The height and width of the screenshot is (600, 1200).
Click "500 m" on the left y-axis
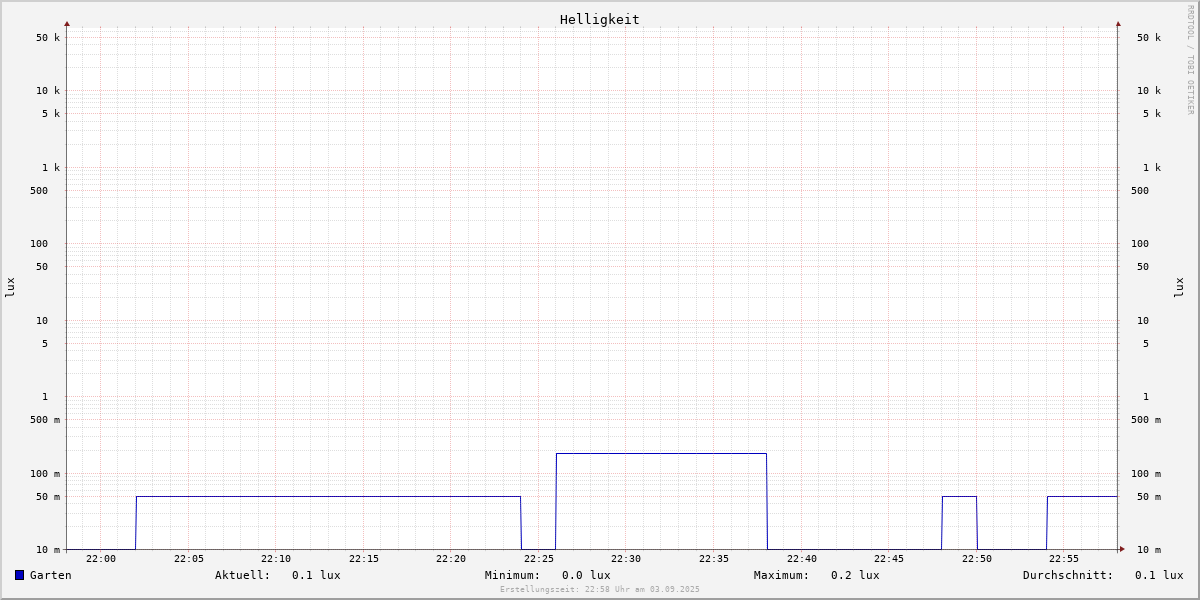point(45,420)
